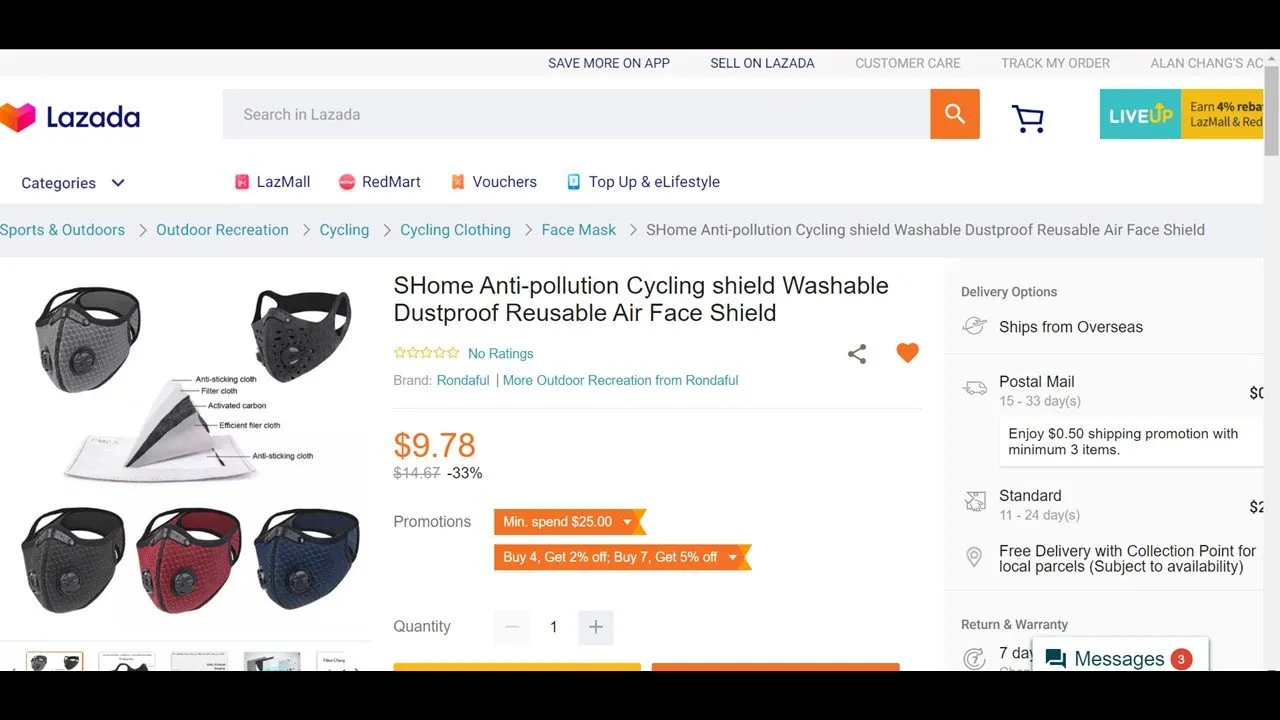Click the Vouchers icon
The width and height of the screenshot is (1280, 720).
[458, 182]
